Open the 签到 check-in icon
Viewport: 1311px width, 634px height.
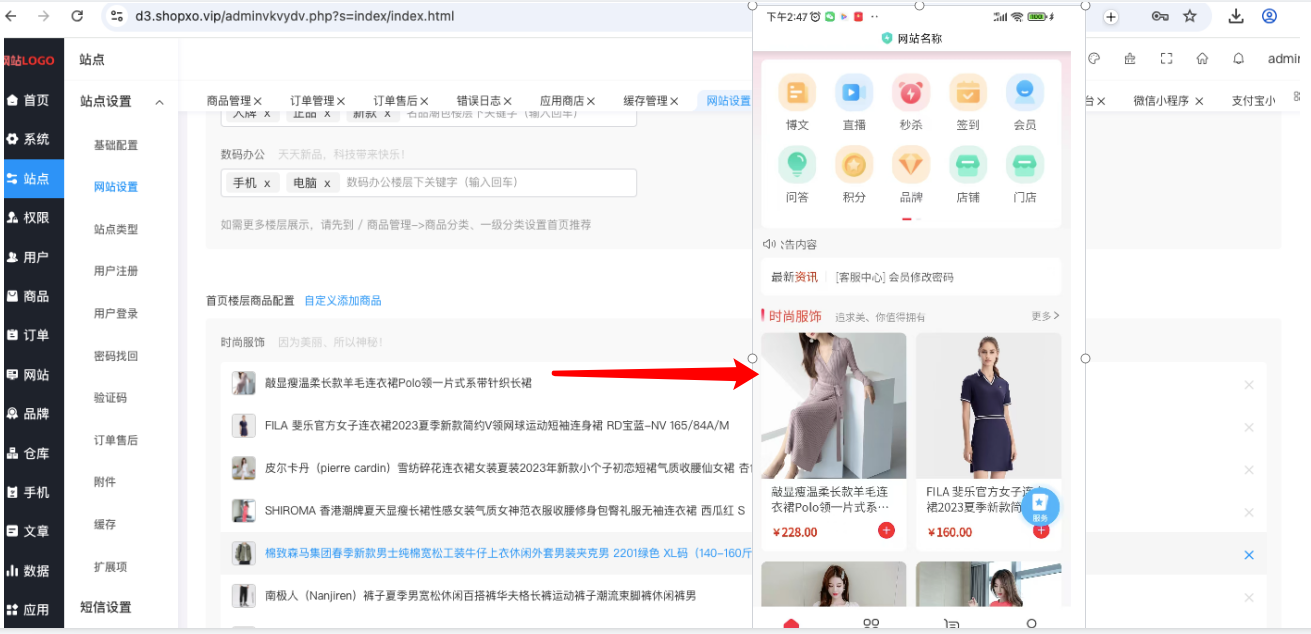point(968,93)
